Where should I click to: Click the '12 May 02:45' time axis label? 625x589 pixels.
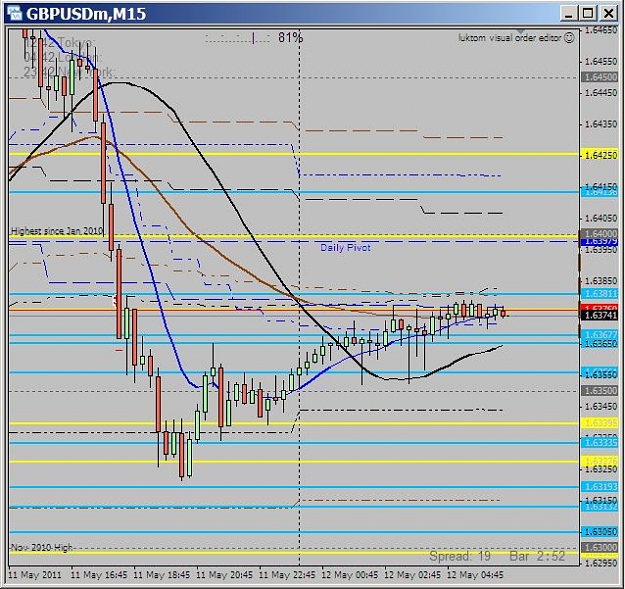click(413, 575)
